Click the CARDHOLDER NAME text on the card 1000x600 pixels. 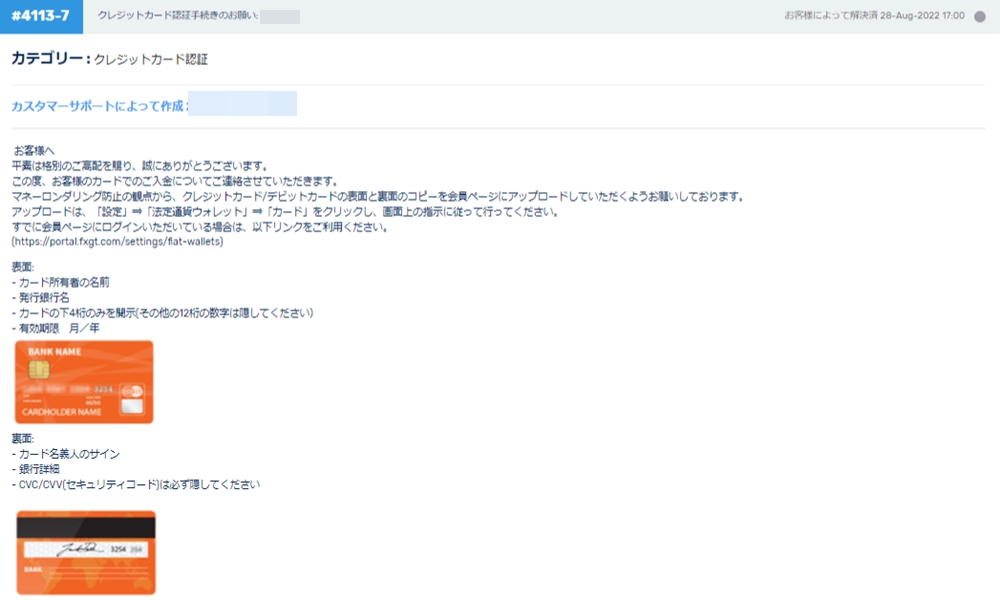coord(61,409)
